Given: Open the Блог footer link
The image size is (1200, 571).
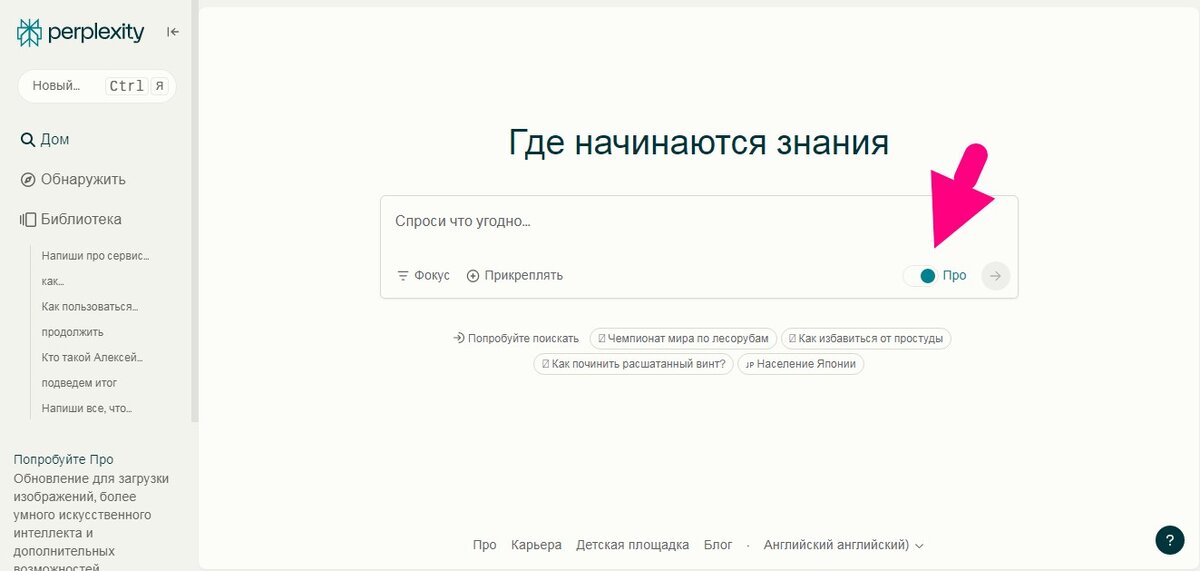Looking at the screenshot, I should click(718, 545).
